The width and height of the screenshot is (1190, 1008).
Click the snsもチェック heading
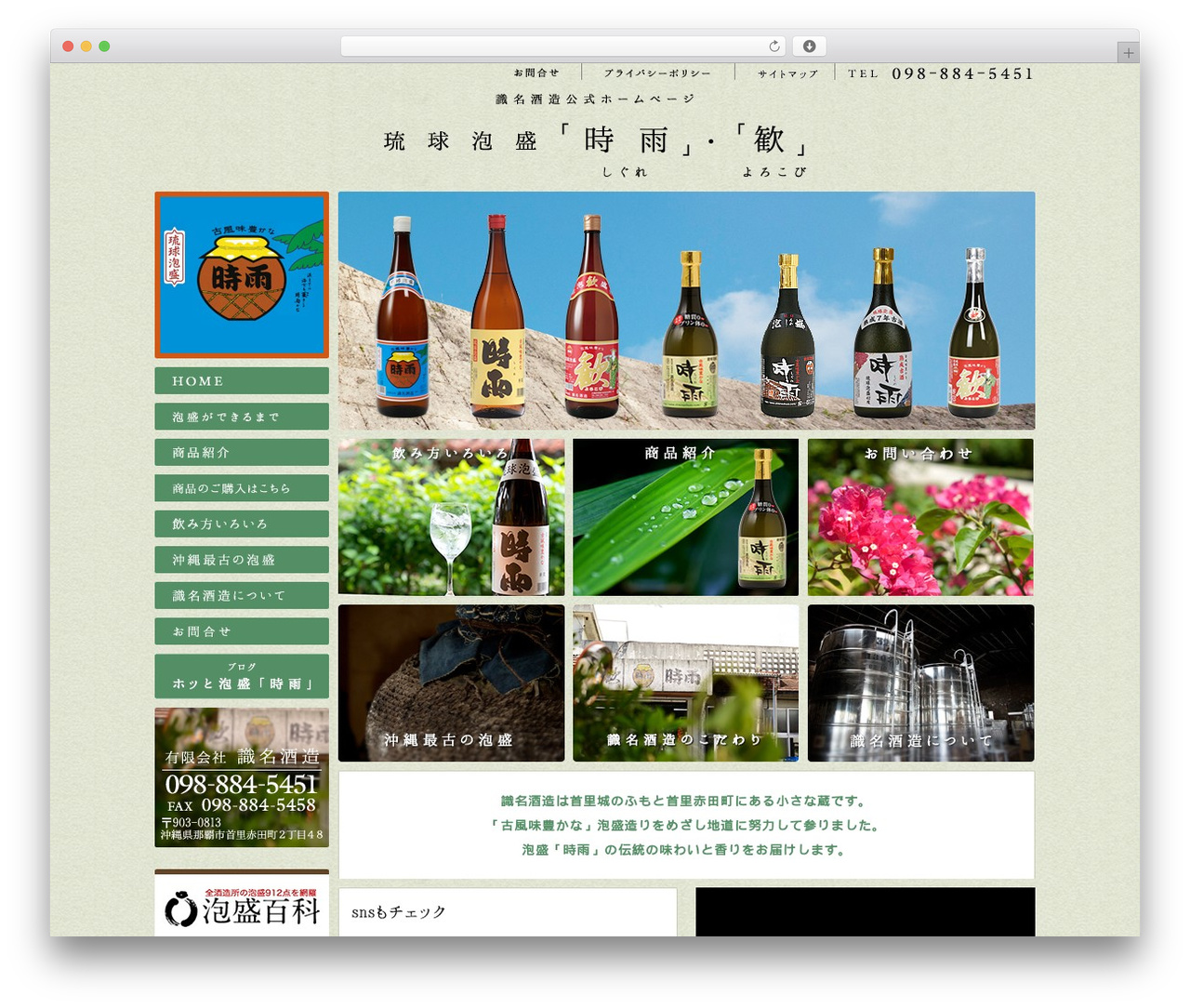(x=399, y=912)
